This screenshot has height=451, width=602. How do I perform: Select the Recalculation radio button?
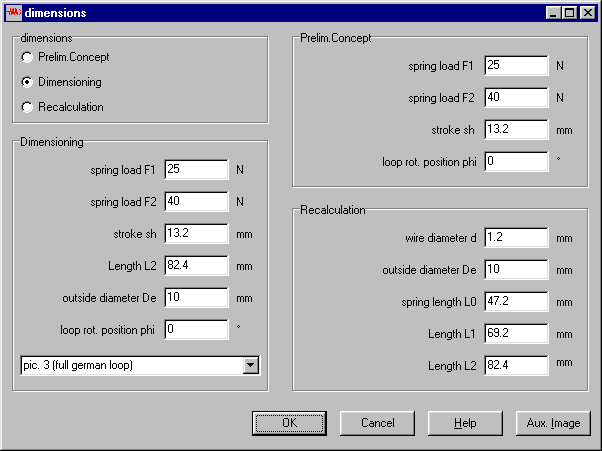(27, 107)
